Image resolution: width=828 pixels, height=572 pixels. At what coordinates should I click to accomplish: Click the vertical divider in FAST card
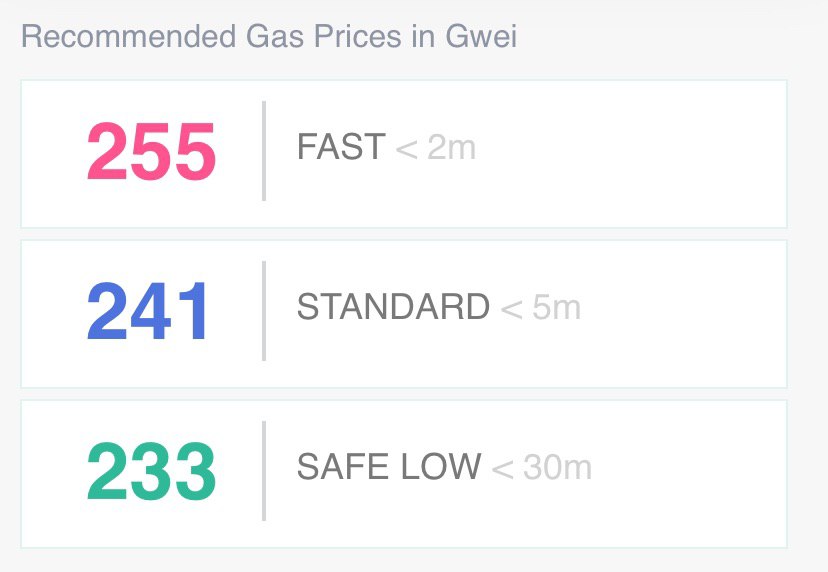264,151
